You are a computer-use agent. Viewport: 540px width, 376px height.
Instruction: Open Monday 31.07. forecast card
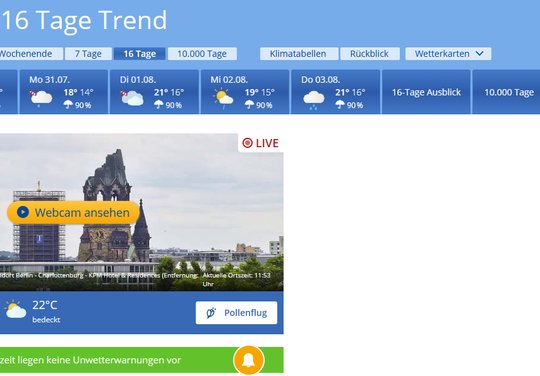tap(64, 92)
